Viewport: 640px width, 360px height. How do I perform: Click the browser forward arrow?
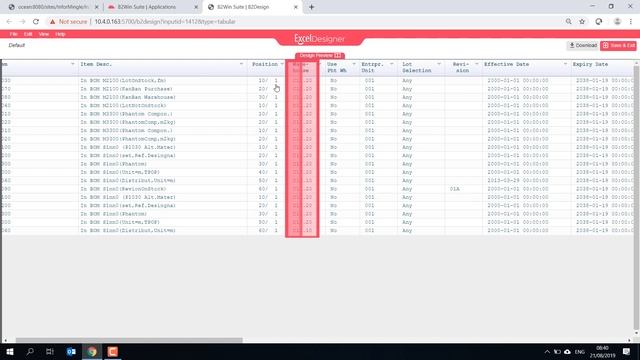(22, 22)
